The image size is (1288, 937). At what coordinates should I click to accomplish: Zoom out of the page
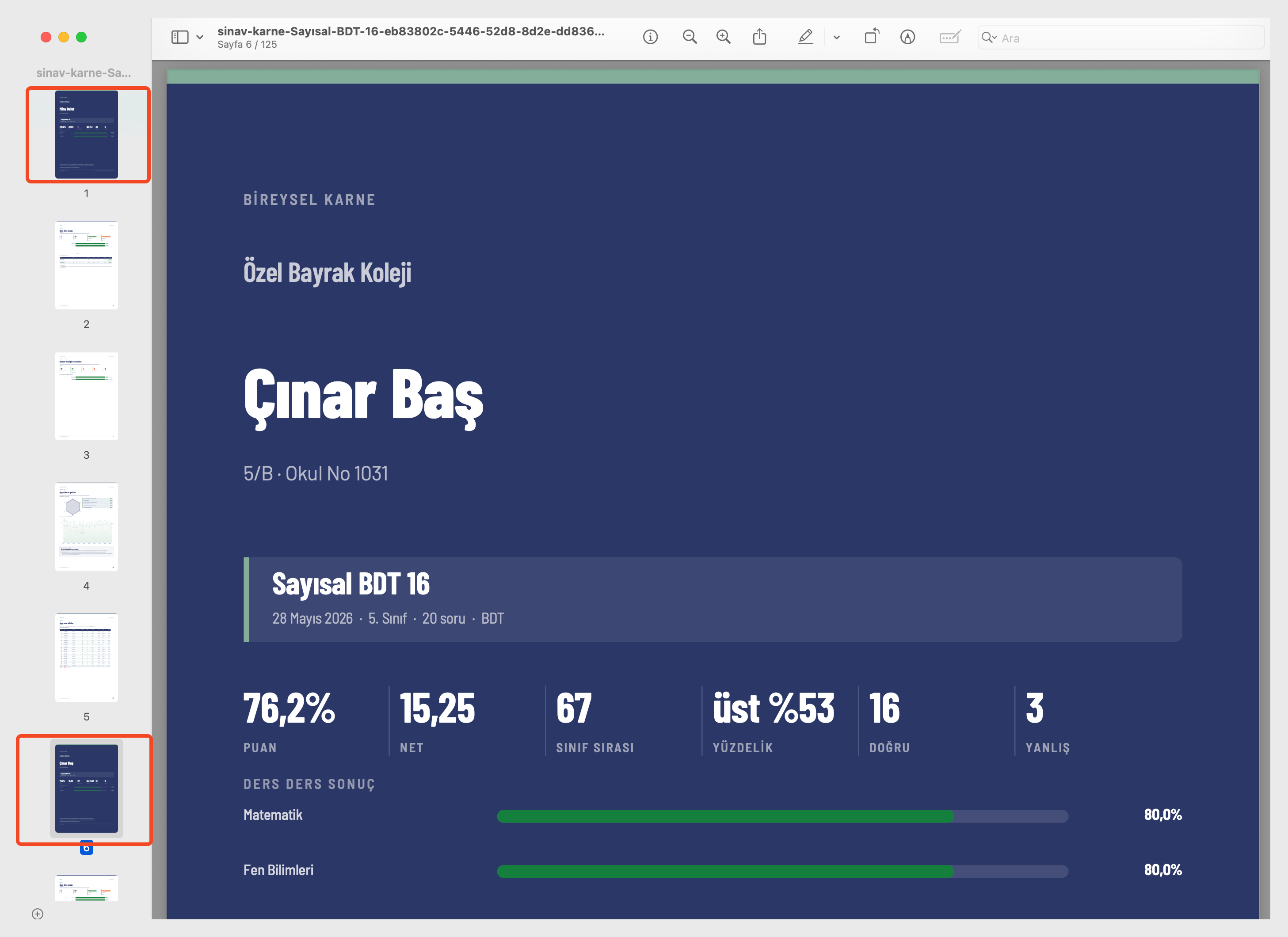point(690,38)
